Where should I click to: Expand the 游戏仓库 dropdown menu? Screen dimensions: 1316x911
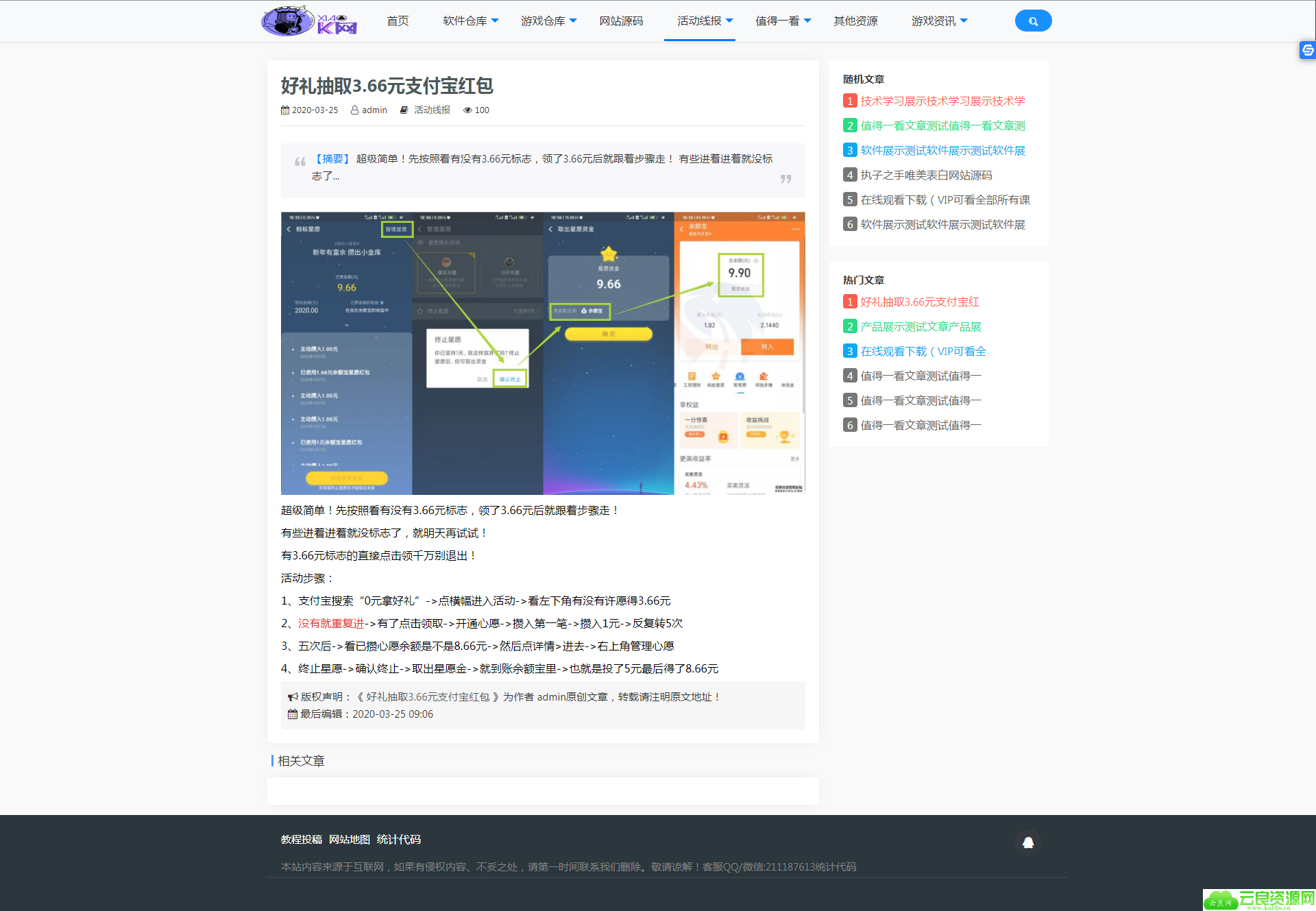click(548, 21)
